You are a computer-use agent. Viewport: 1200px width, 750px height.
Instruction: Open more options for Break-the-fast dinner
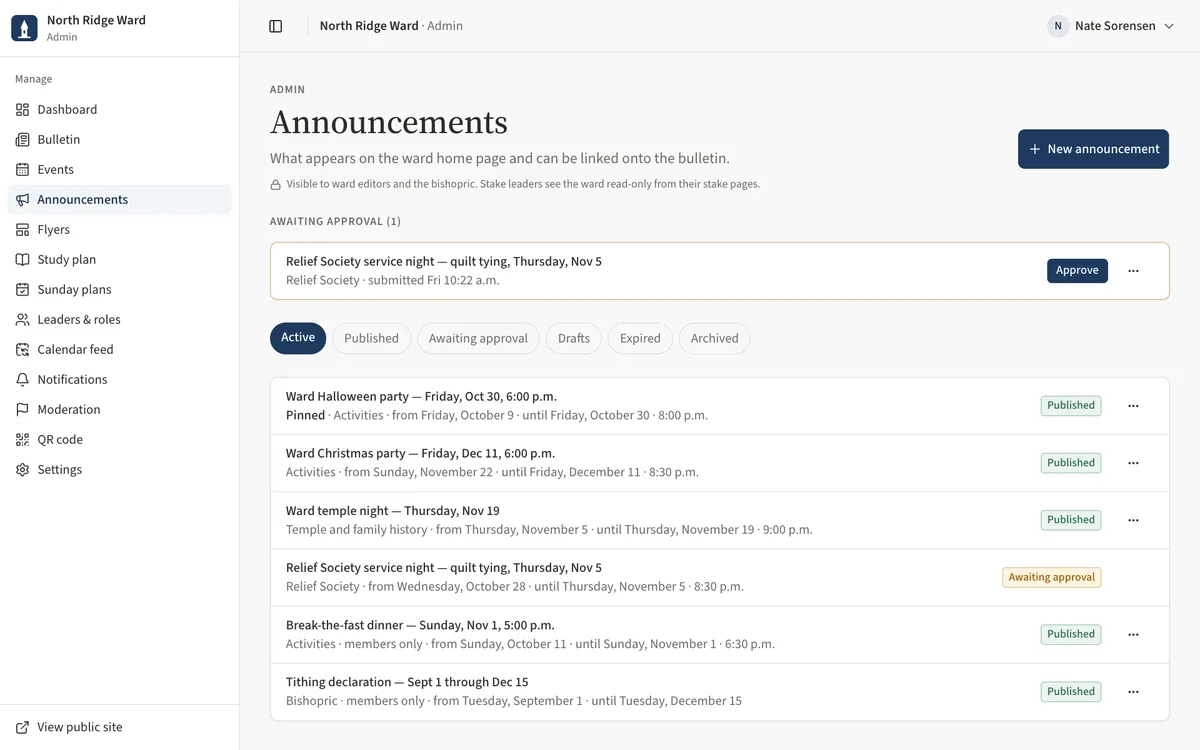pyautogui.click(x=1133, y=634)
